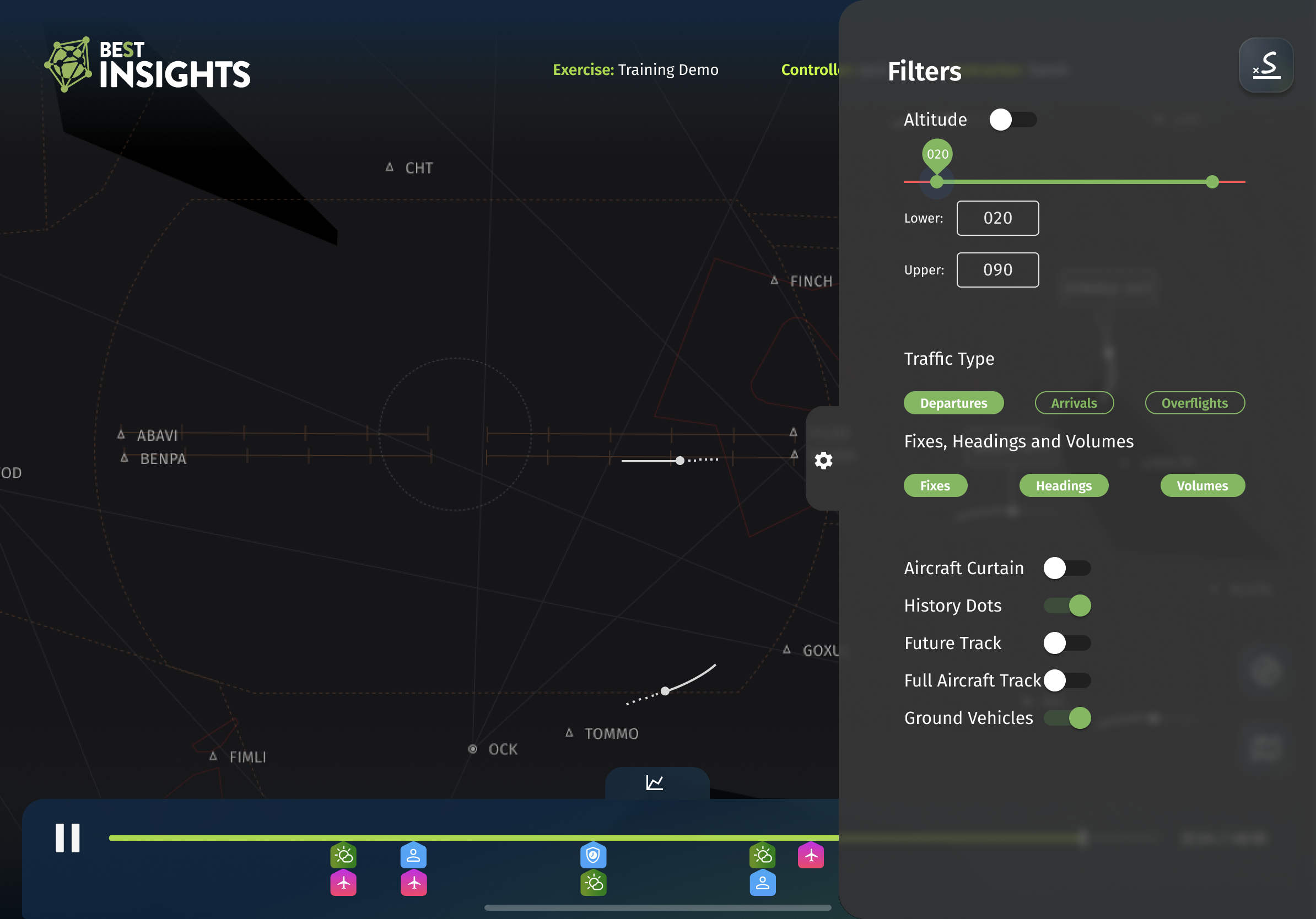
Task: Click the blue shield event marker
Action: (x=593, y=856)
